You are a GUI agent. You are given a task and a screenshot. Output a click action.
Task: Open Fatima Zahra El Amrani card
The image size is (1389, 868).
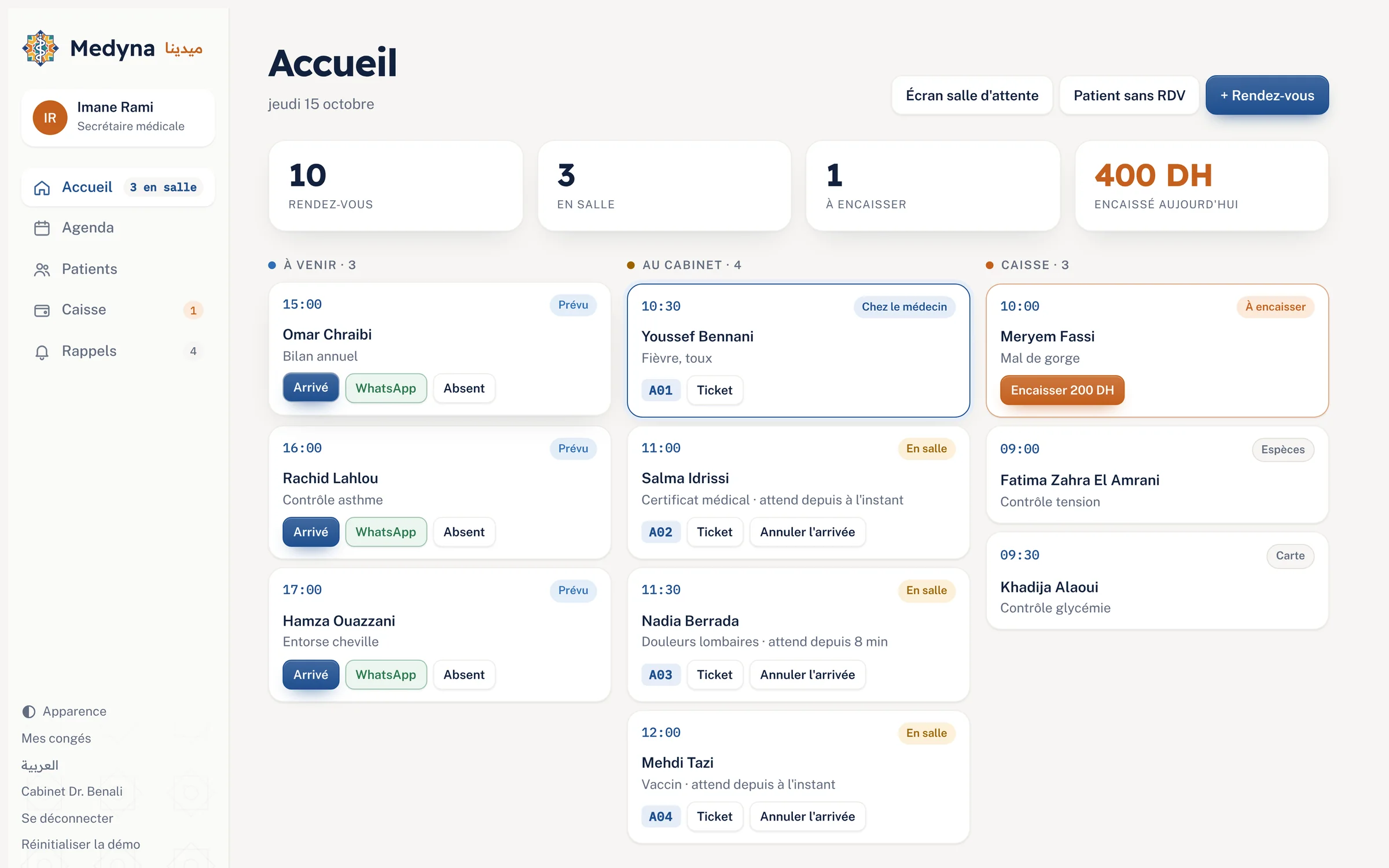(x=1157, y=475)
